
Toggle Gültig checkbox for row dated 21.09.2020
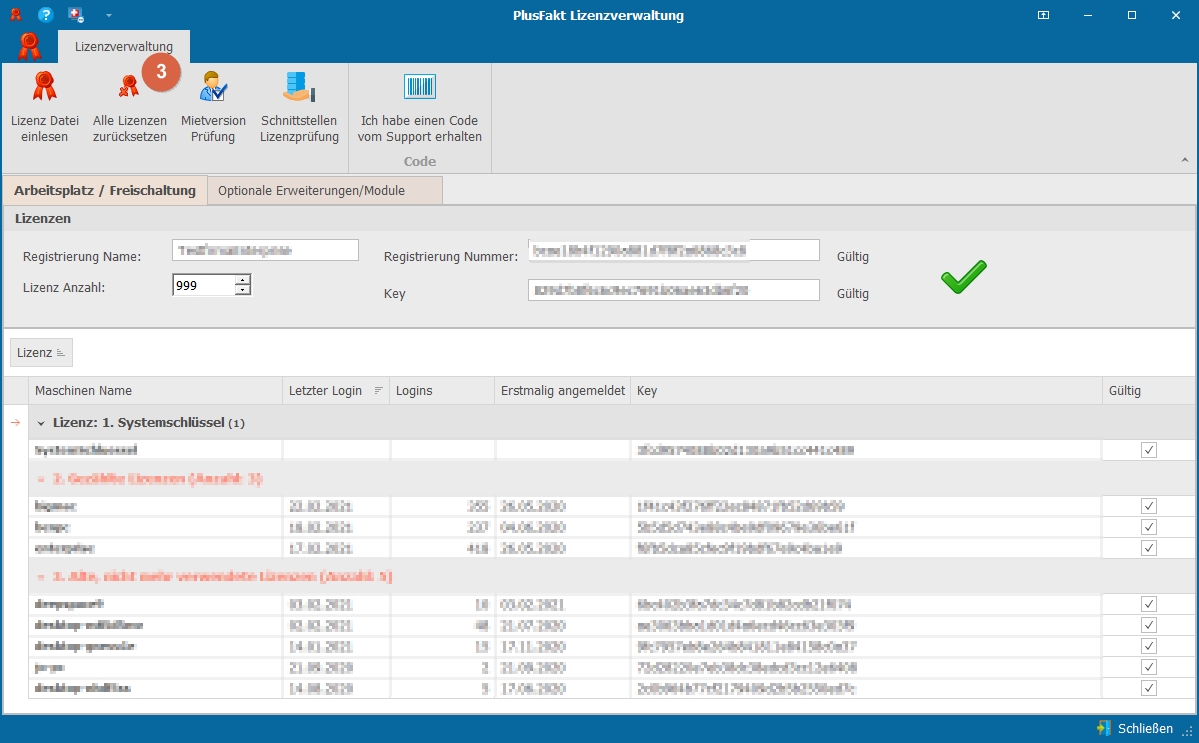pos(1149,667)
